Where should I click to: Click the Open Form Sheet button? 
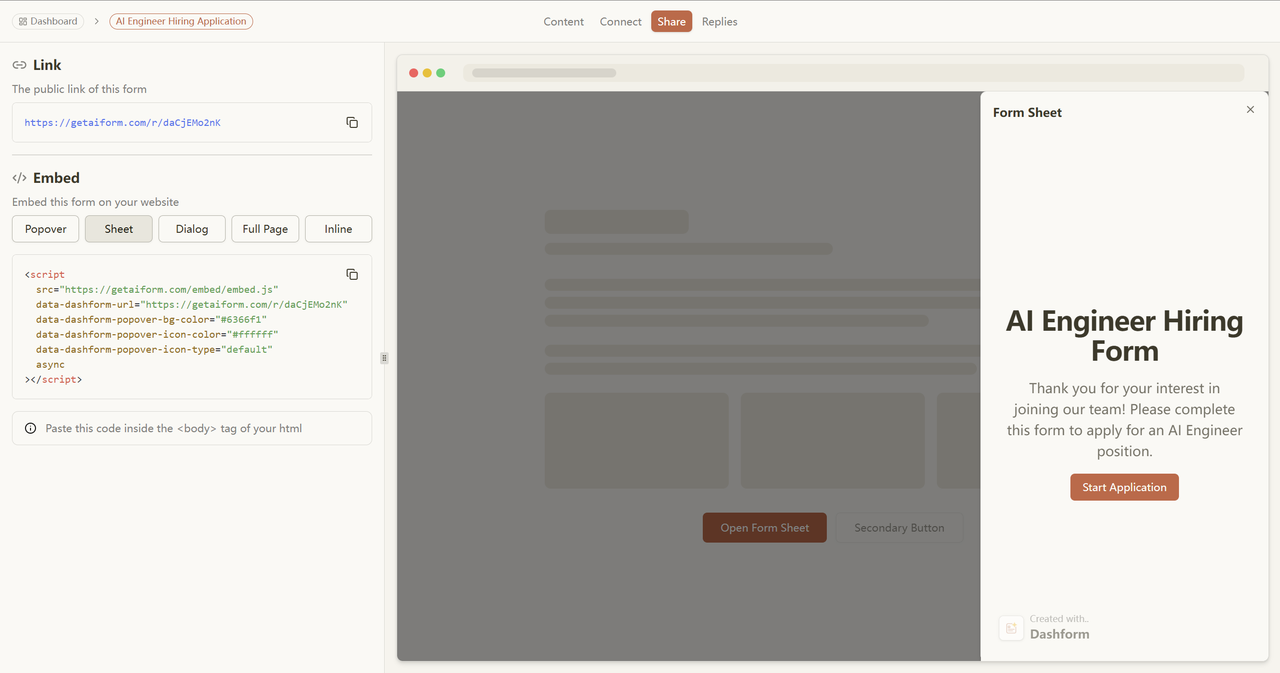765,528
